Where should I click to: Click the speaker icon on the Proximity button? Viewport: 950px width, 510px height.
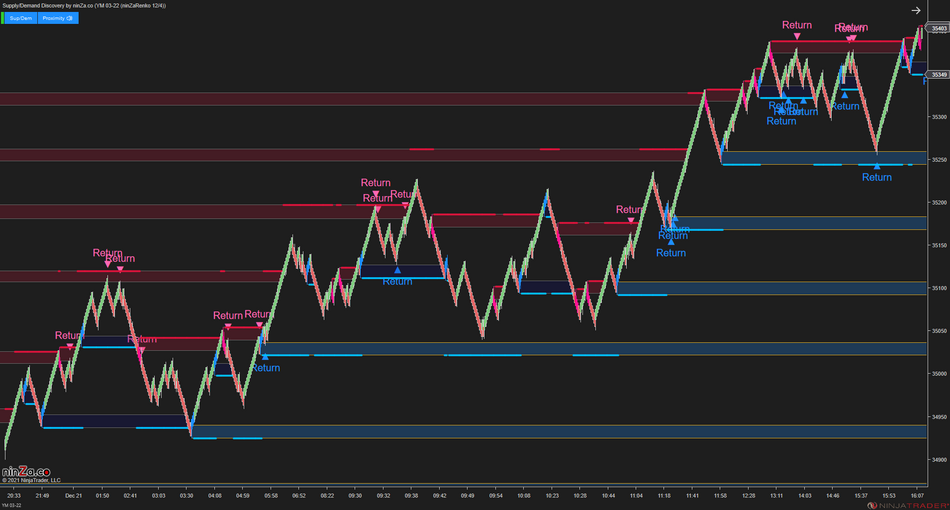[x=70, y=18]
